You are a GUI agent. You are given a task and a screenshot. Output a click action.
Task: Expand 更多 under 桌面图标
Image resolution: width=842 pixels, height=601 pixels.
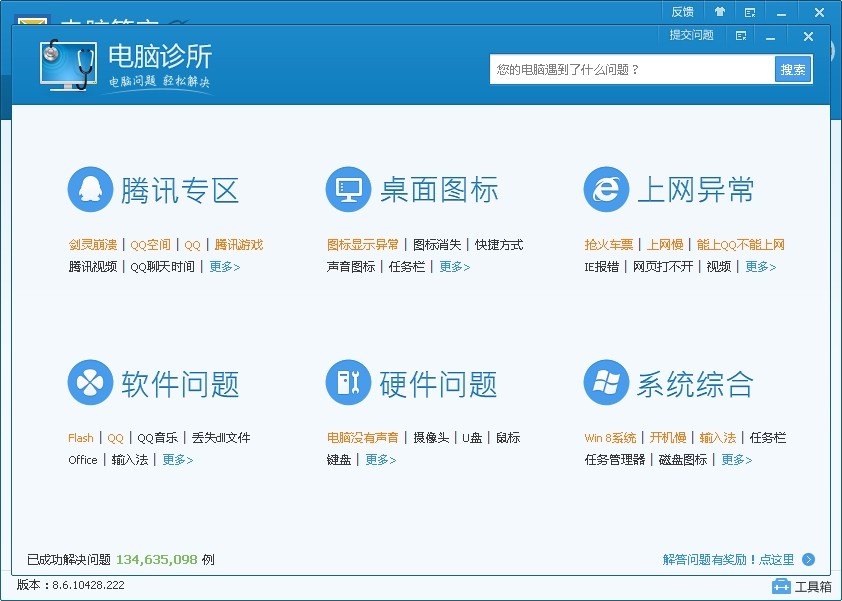[454, 267]
